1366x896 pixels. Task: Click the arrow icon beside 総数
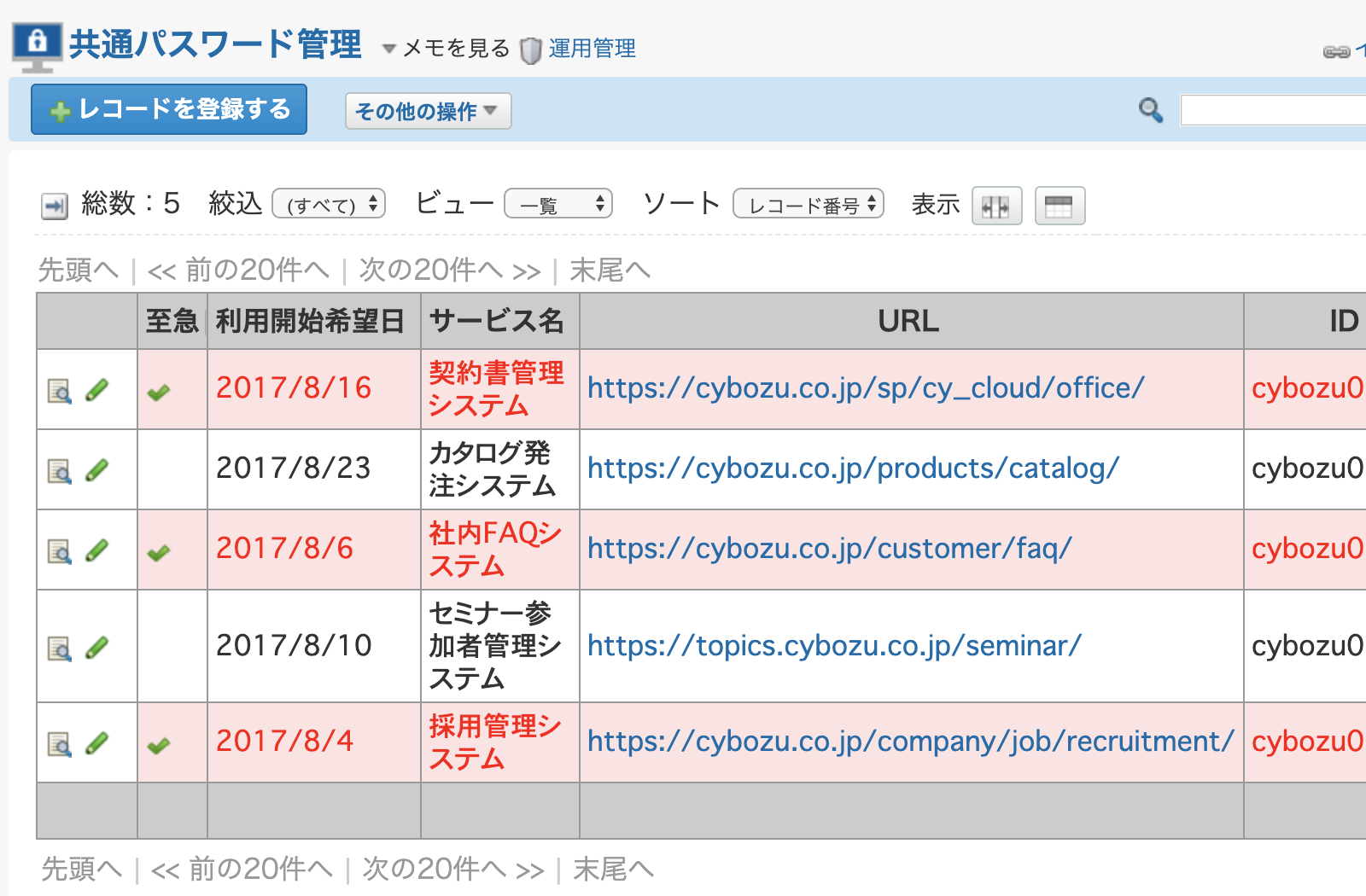click(55, 206)
